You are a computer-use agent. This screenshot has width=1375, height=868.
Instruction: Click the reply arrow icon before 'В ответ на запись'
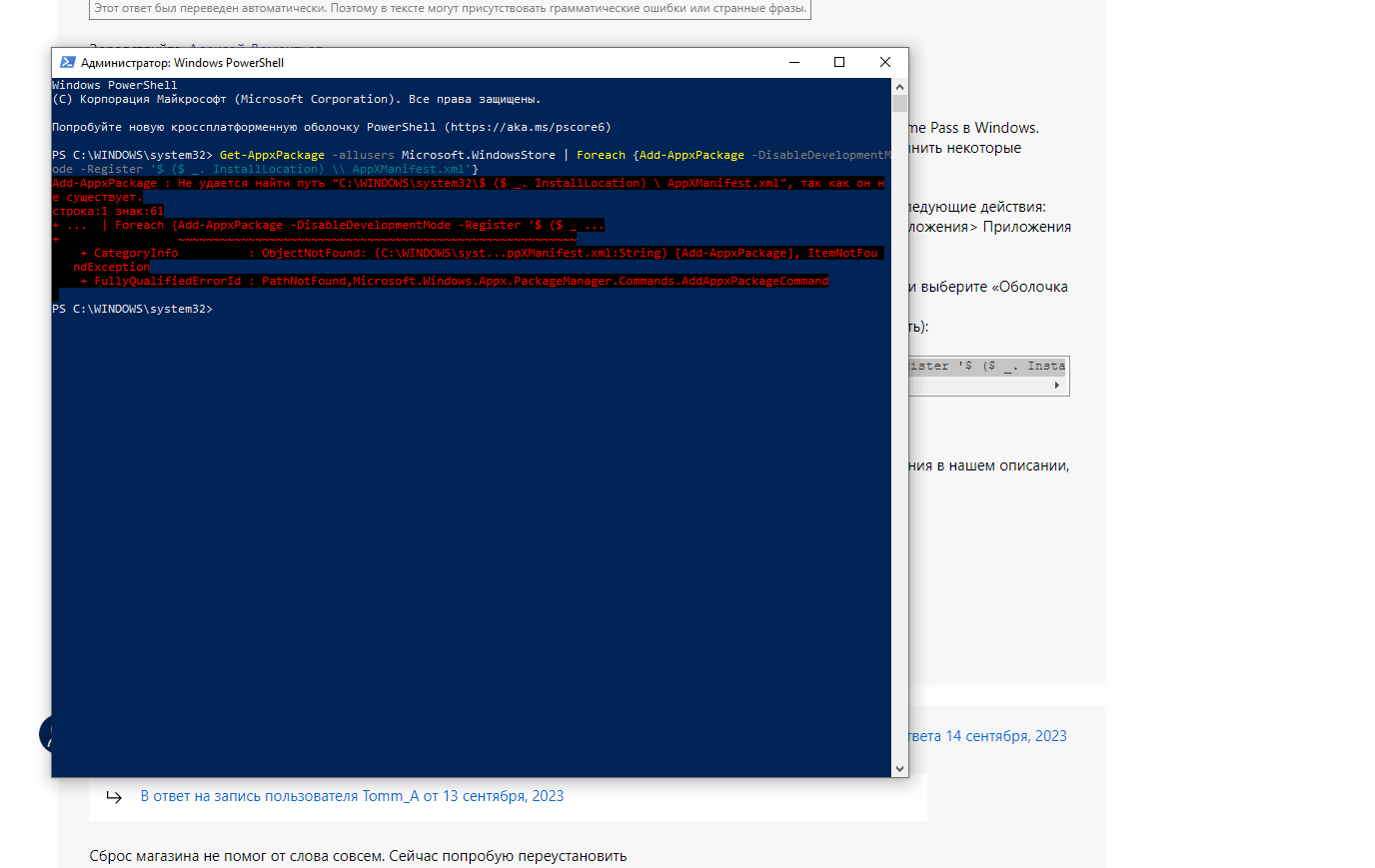click(114, 797)
